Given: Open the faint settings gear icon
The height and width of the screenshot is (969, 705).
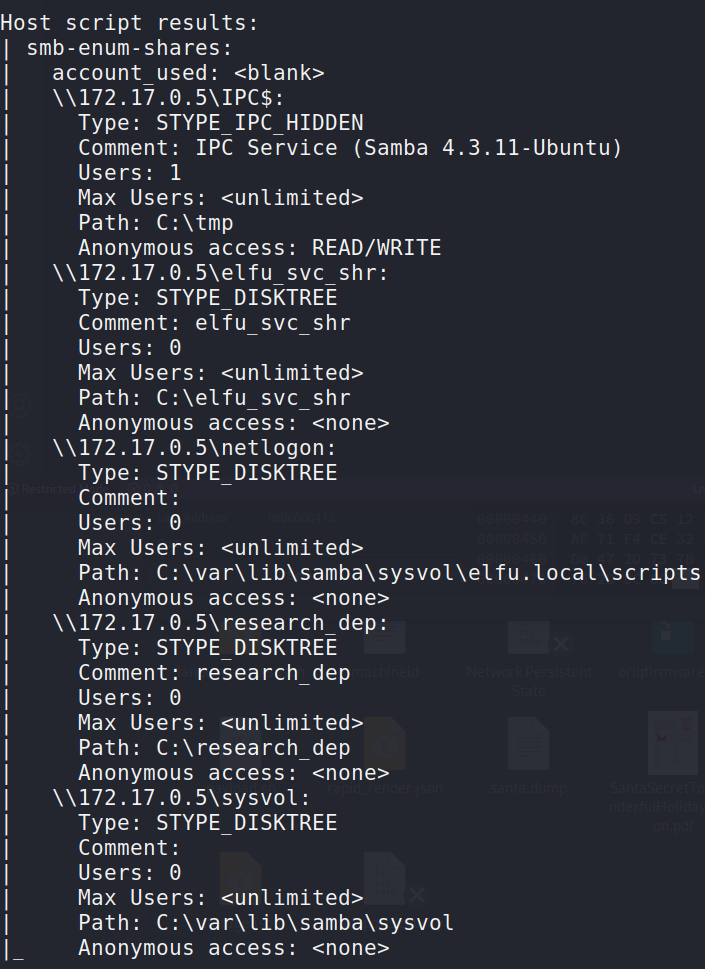Looking at the screenshot, I should click(x=20, y=454).
